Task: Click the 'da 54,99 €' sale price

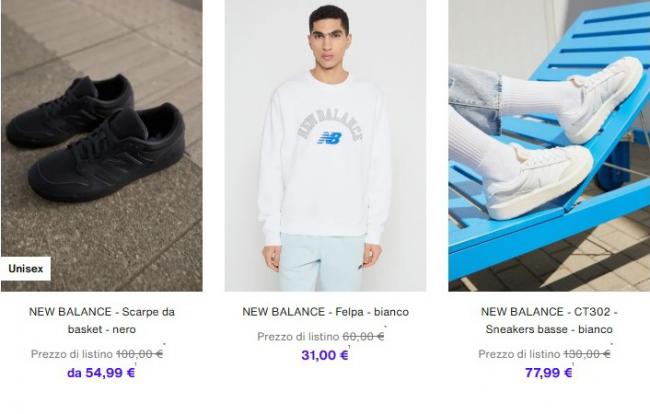Action: tap(101, 373)
